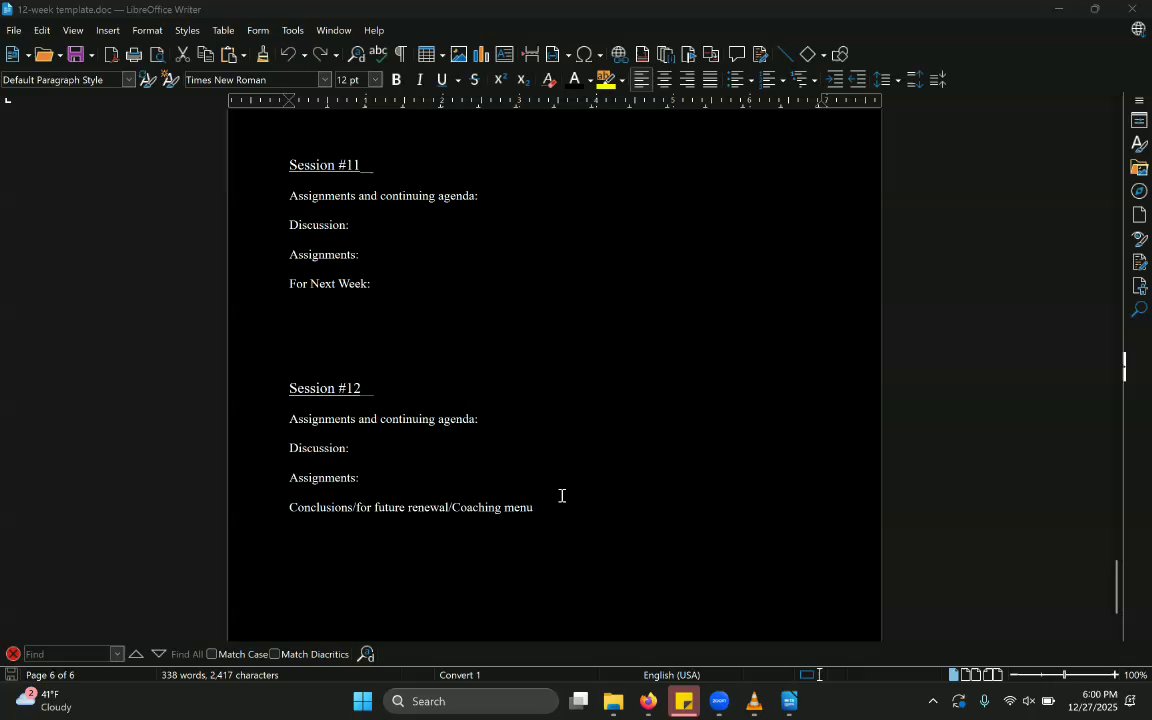Open Sidebar Gallery panel
1152x720 pixels.
tap(1139, 168)
